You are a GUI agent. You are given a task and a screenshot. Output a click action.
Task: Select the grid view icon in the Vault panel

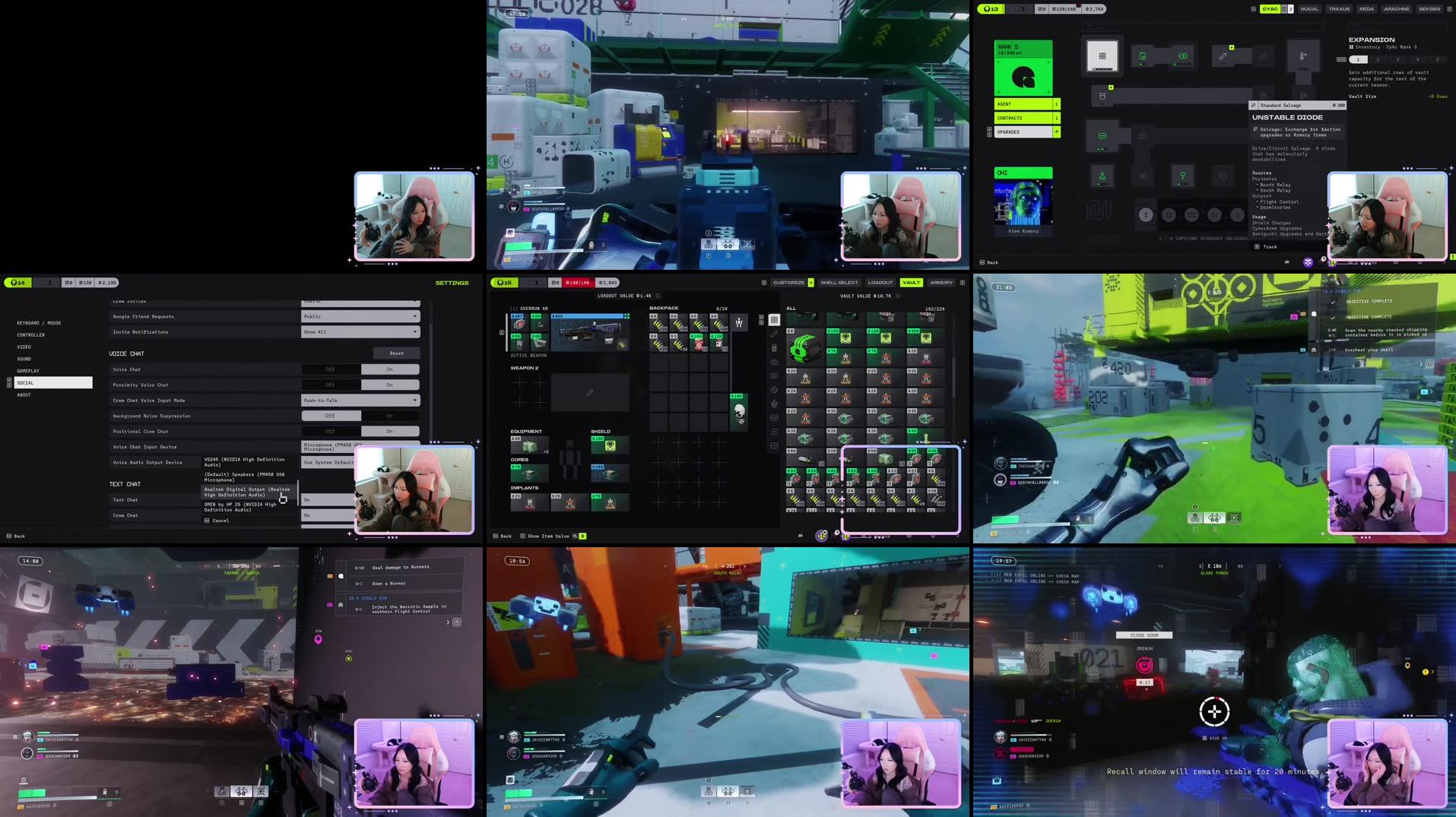click(774, 319)
